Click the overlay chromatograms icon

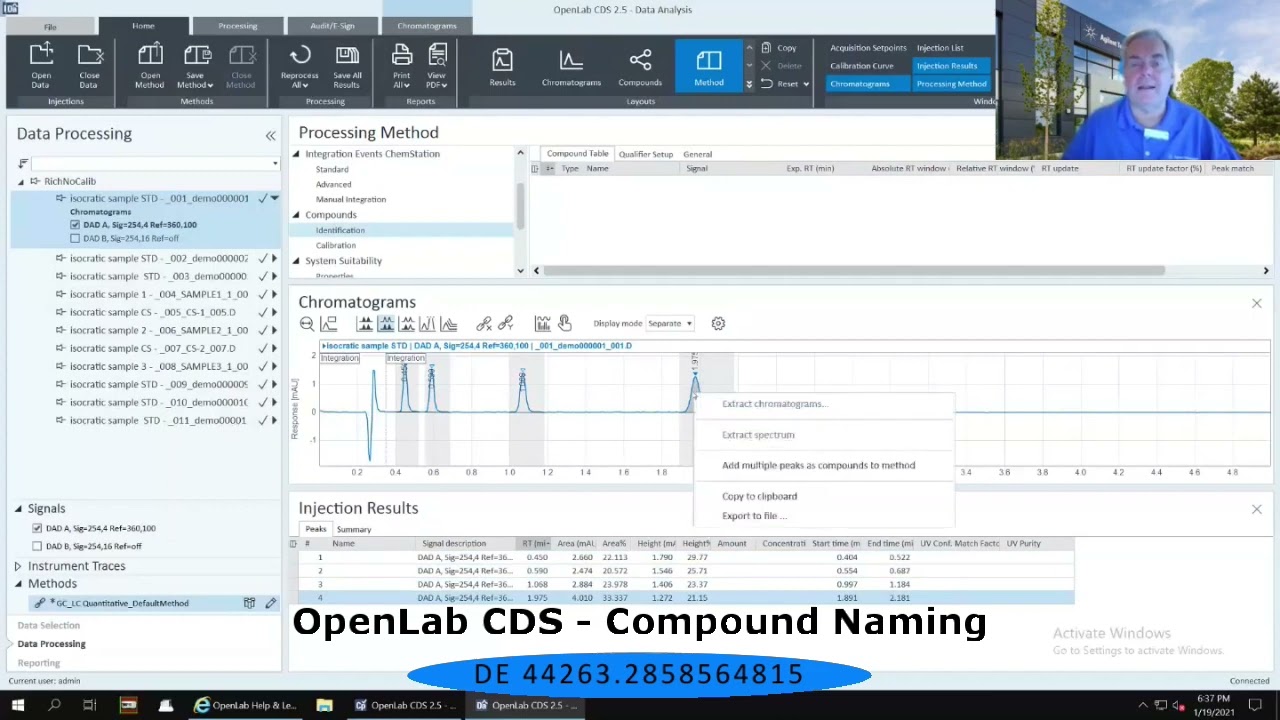(x=448, y=324)
